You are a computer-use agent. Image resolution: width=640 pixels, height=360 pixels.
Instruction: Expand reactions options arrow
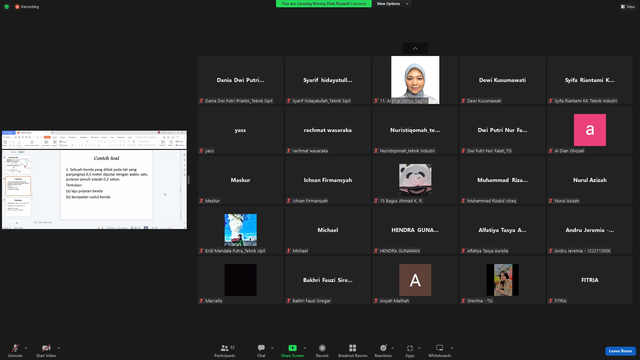(x=393, y=348)
